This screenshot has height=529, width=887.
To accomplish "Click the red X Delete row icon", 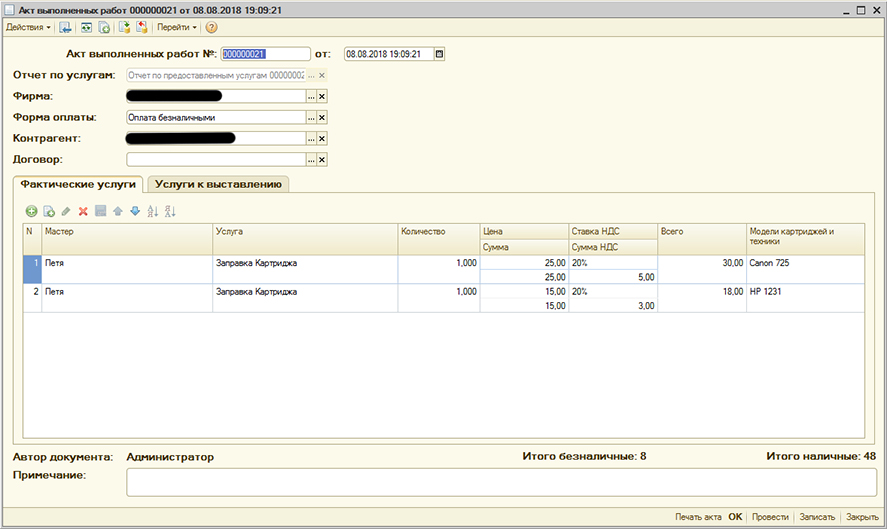I will point(83,211).
